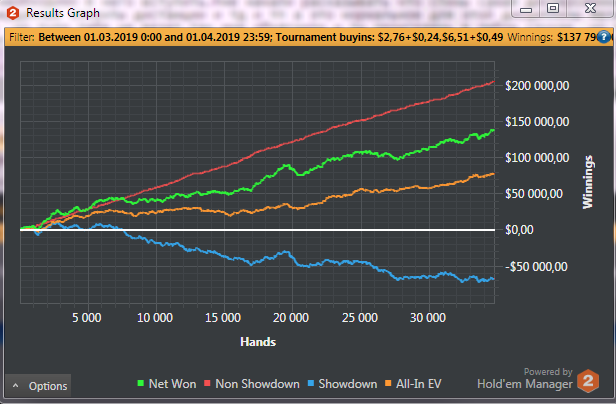This screenshot has width=616, height=404.
Task: Click the 15 000 hands axis label
Action: (x=223, y=318)
